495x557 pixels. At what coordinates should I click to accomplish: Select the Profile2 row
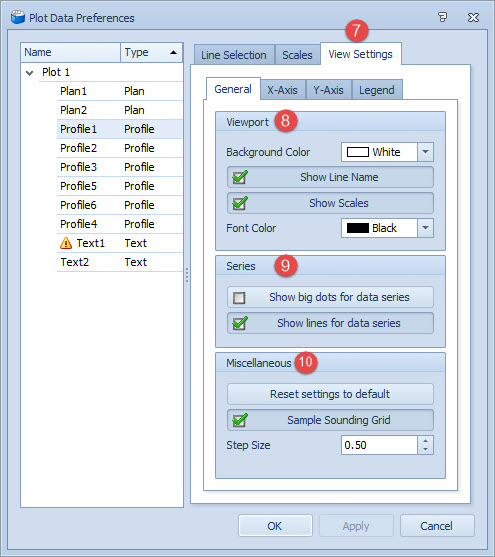click(119, 148)
